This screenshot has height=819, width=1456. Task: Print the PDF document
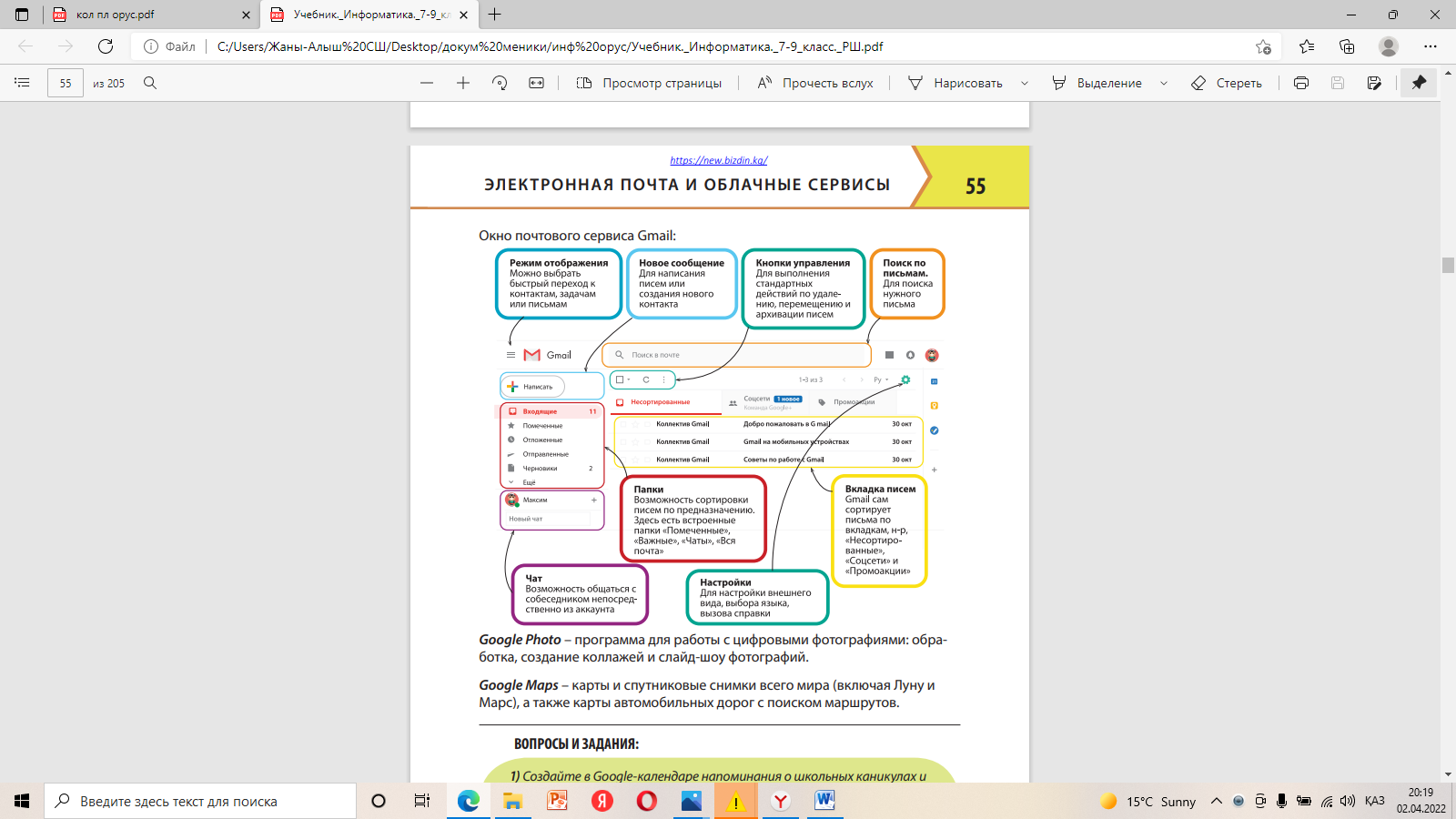[1301, 83]
